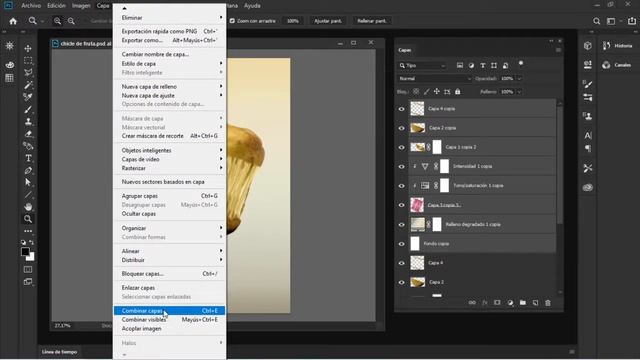This screenshot has height=360, width=640.
Task: Hide the Relleno degradado 1 copia layer
Action: coord(401,224)
